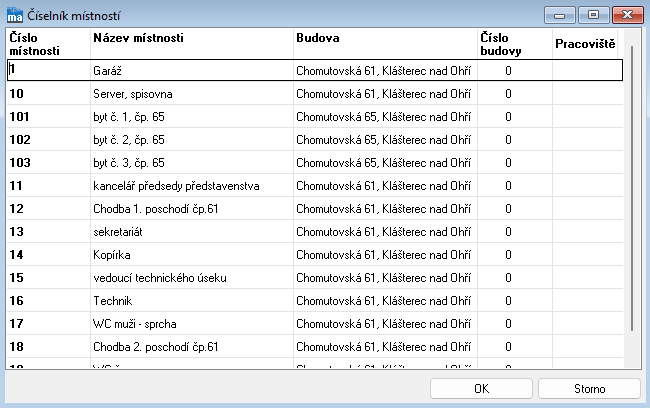Select the Kopírka row
Image resolution: width=650 pixels, height=408 pixels.
(x=315, y=255)
